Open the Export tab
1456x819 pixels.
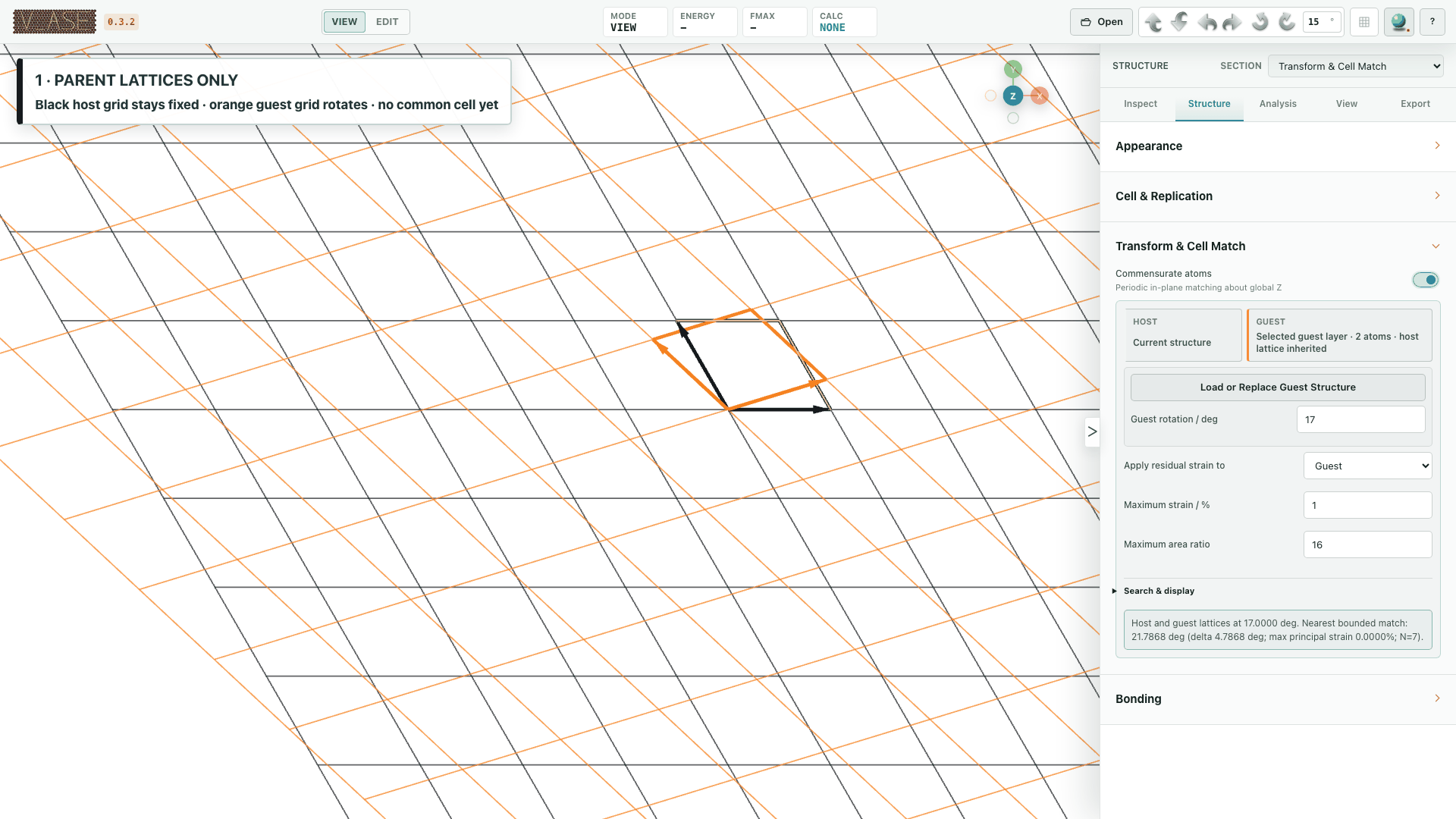click(x=1415, y=104)
